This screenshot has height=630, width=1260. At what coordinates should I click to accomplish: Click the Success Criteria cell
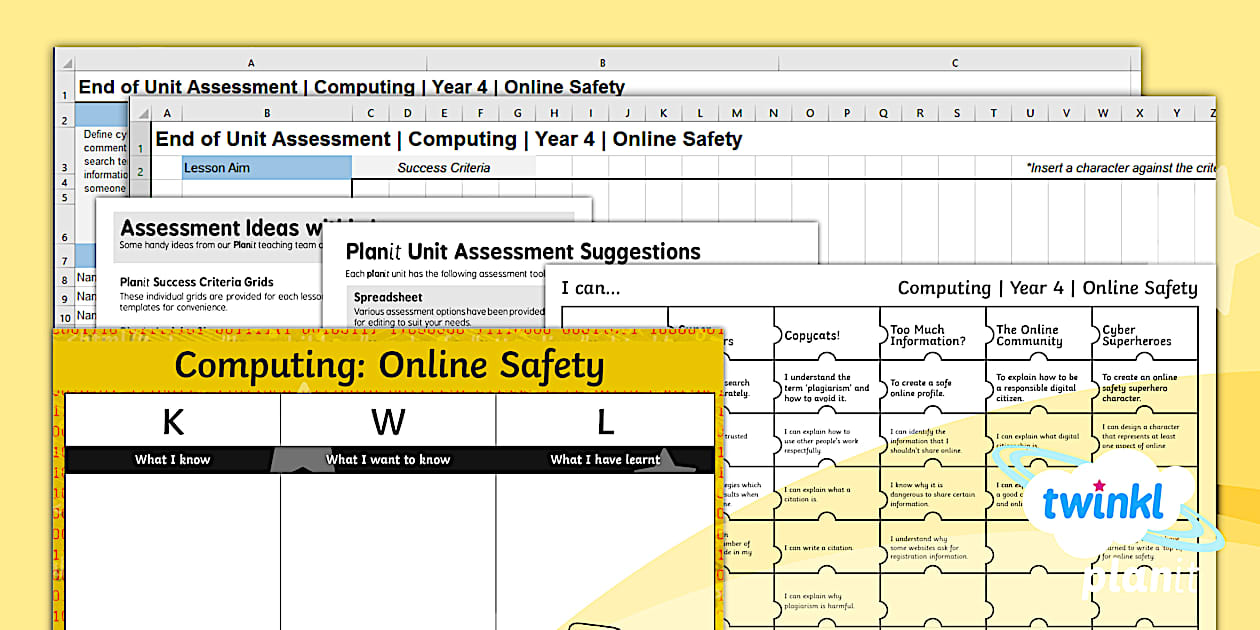click(443, 168)
